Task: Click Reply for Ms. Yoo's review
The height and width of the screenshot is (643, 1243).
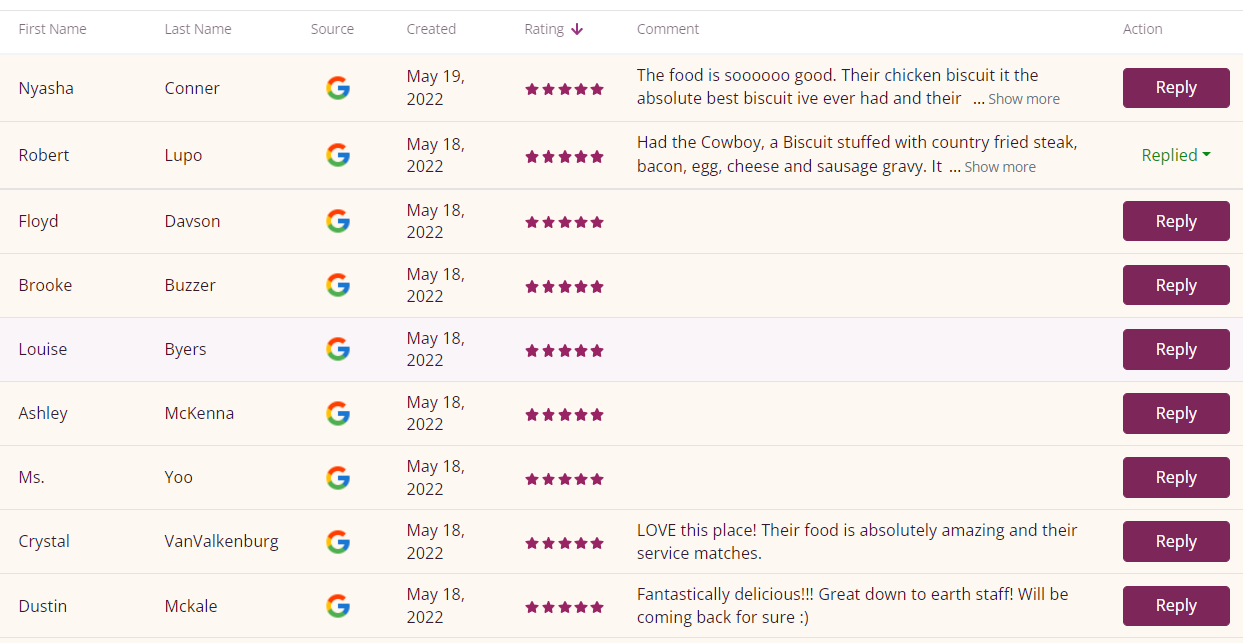Action: (1176, 477)
